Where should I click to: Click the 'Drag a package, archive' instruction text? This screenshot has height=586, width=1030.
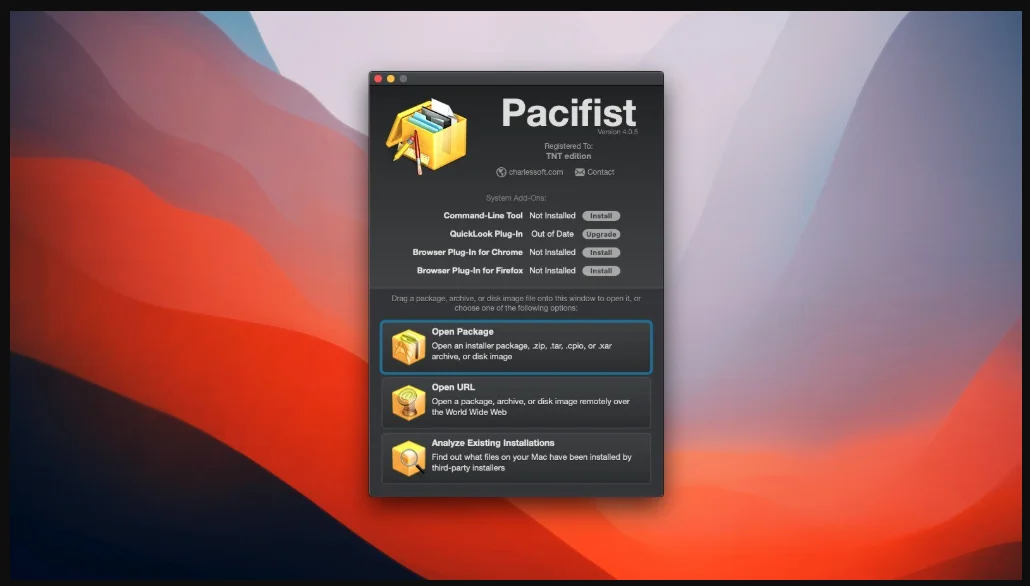pyautogui.click(x=516, y=303)
